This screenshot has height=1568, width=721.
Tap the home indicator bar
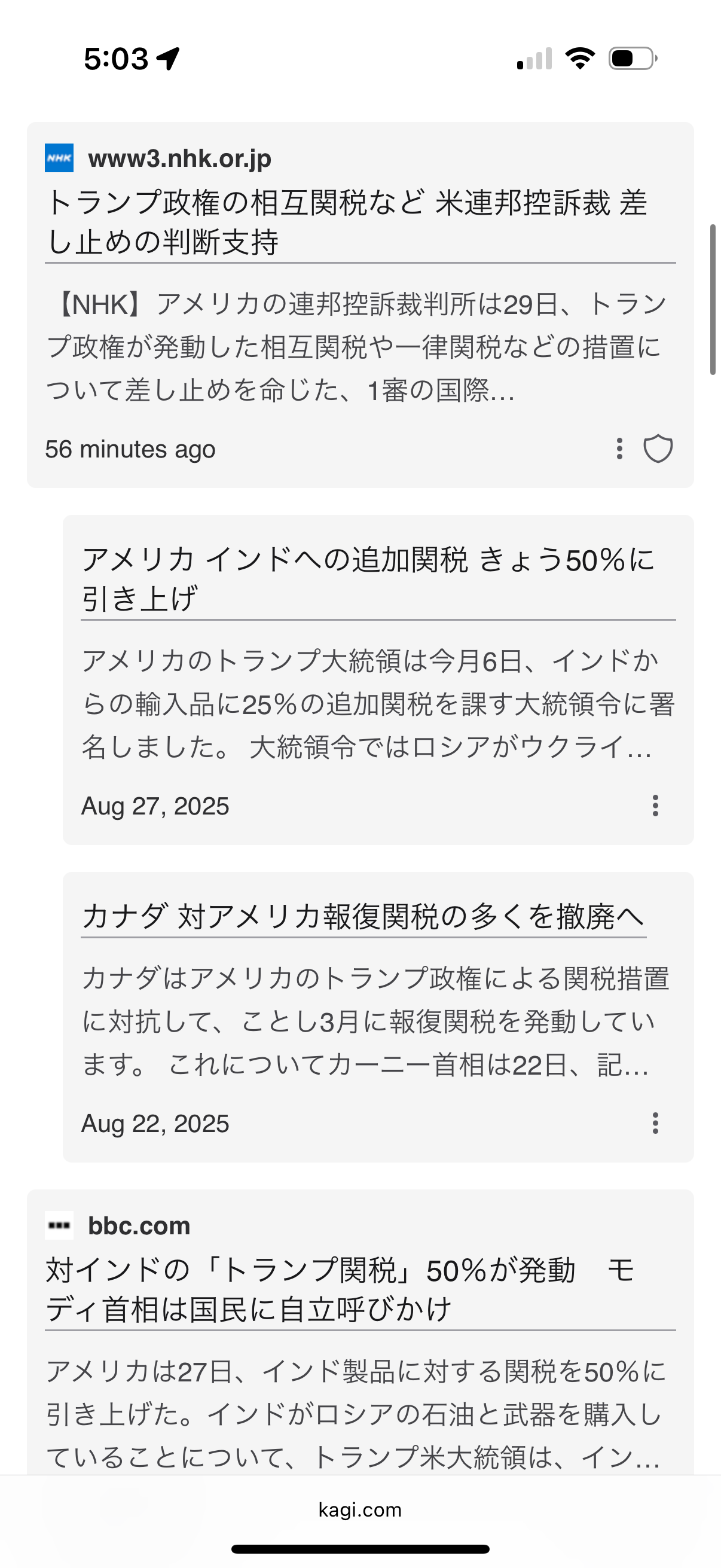(x=360, y=1548)
